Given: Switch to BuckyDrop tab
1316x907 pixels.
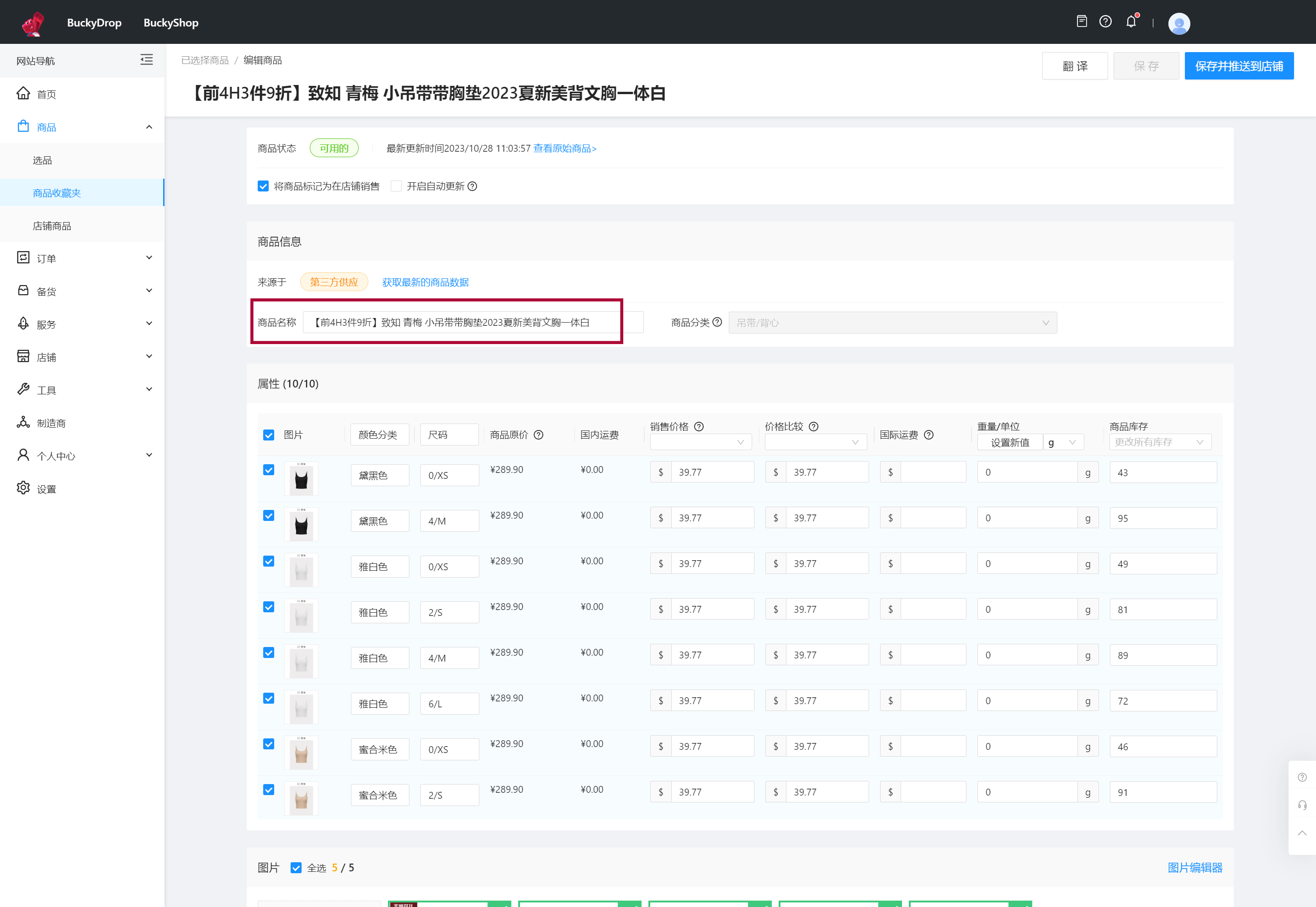Looking at the screenshot, I should click(x=94, y=23).
